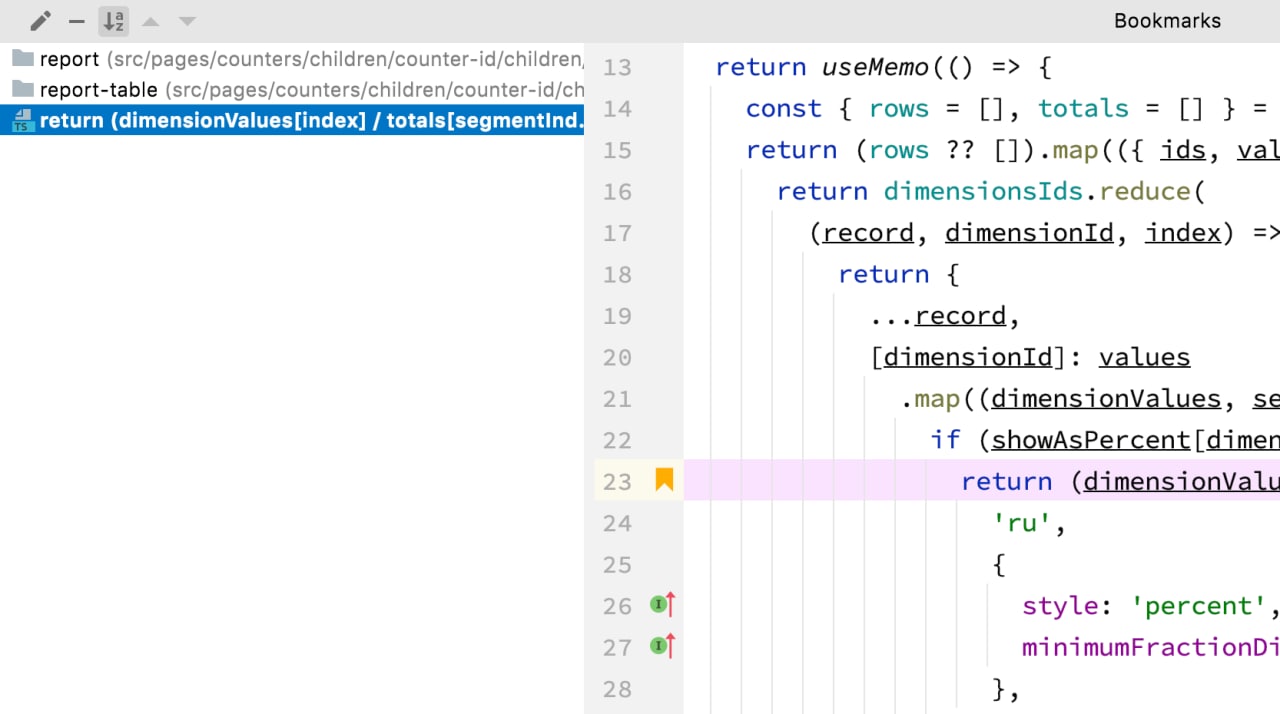Click useMemo on line 13
Viewport: 1280px width, 714px height.
(876, 67)
